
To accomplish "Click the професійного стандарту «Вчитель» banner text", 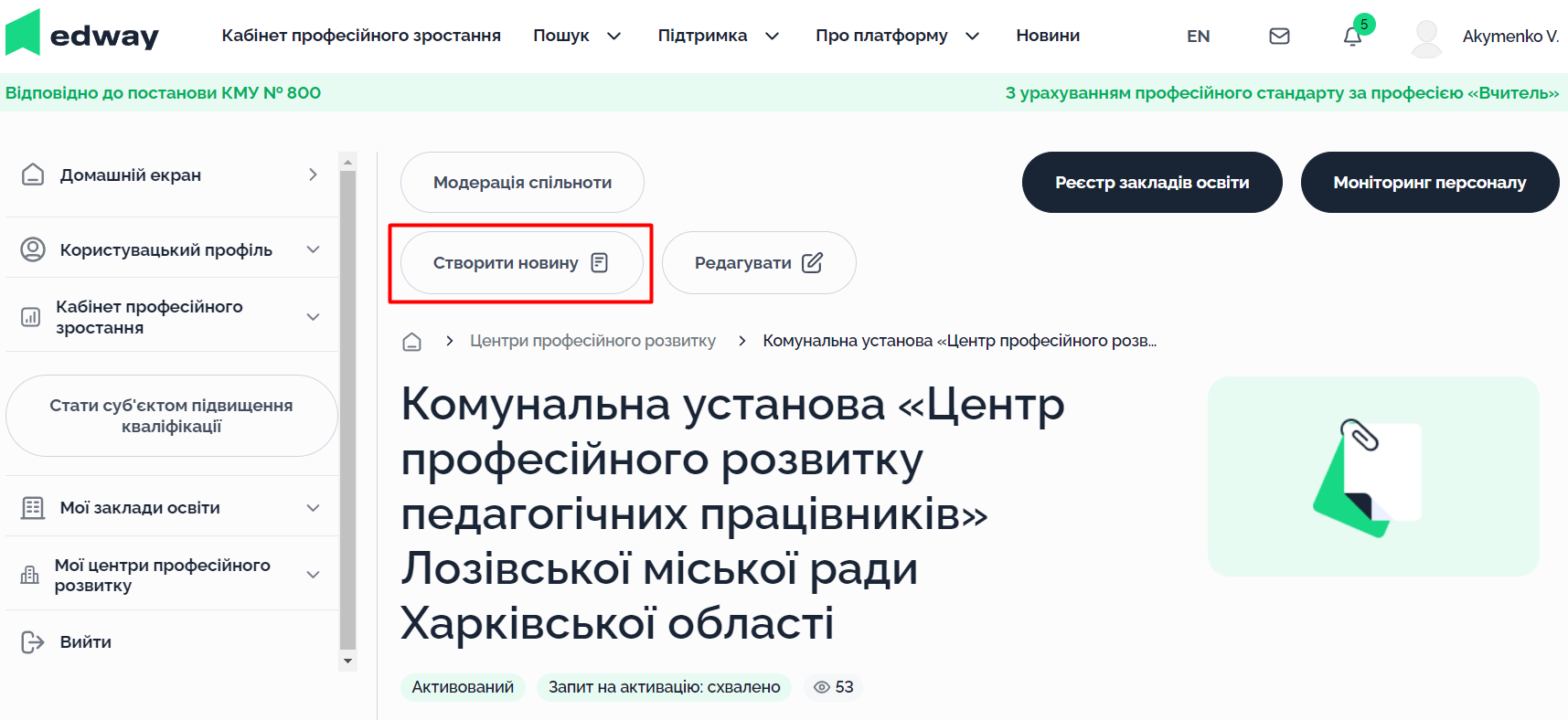I will (x=1282, y=92).
